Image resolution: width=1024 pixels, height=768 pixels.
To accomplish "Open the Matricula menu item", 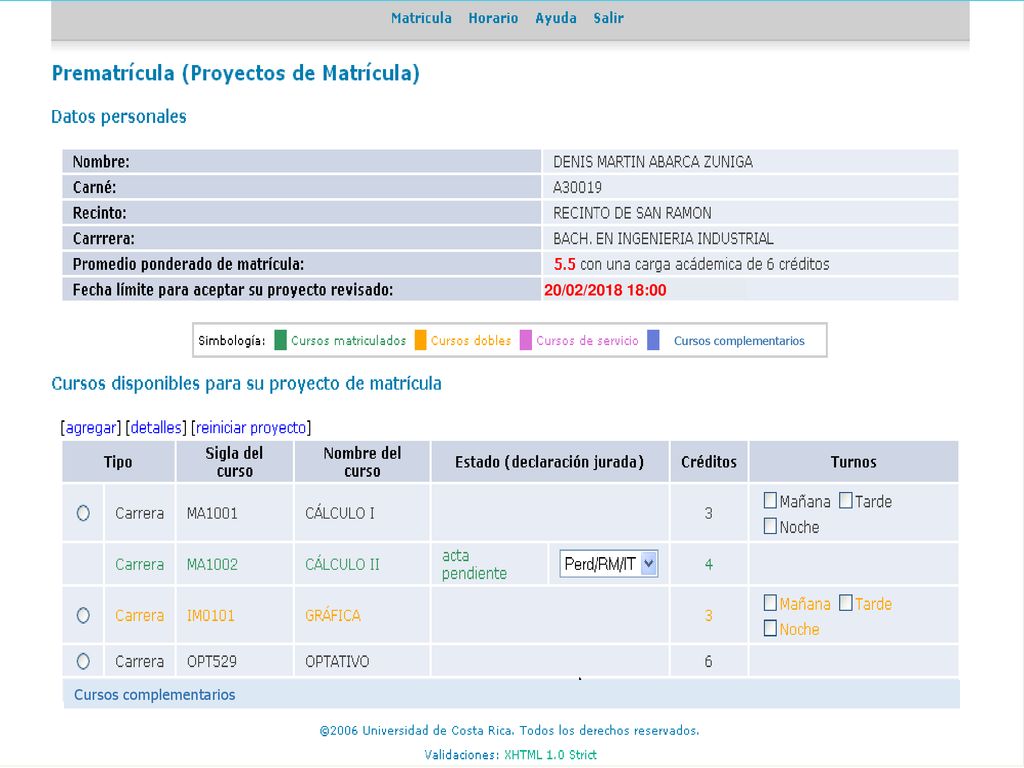I will coord(421,18).
